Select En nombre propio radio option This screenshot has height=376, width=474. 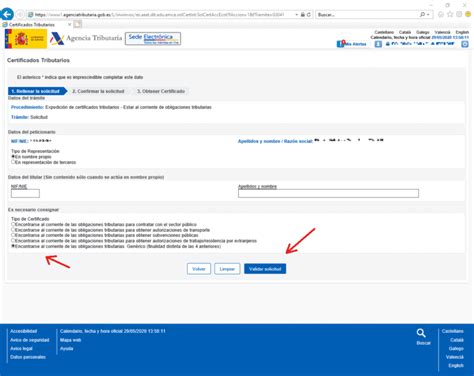pyautogui.click(x=13, y=156)
